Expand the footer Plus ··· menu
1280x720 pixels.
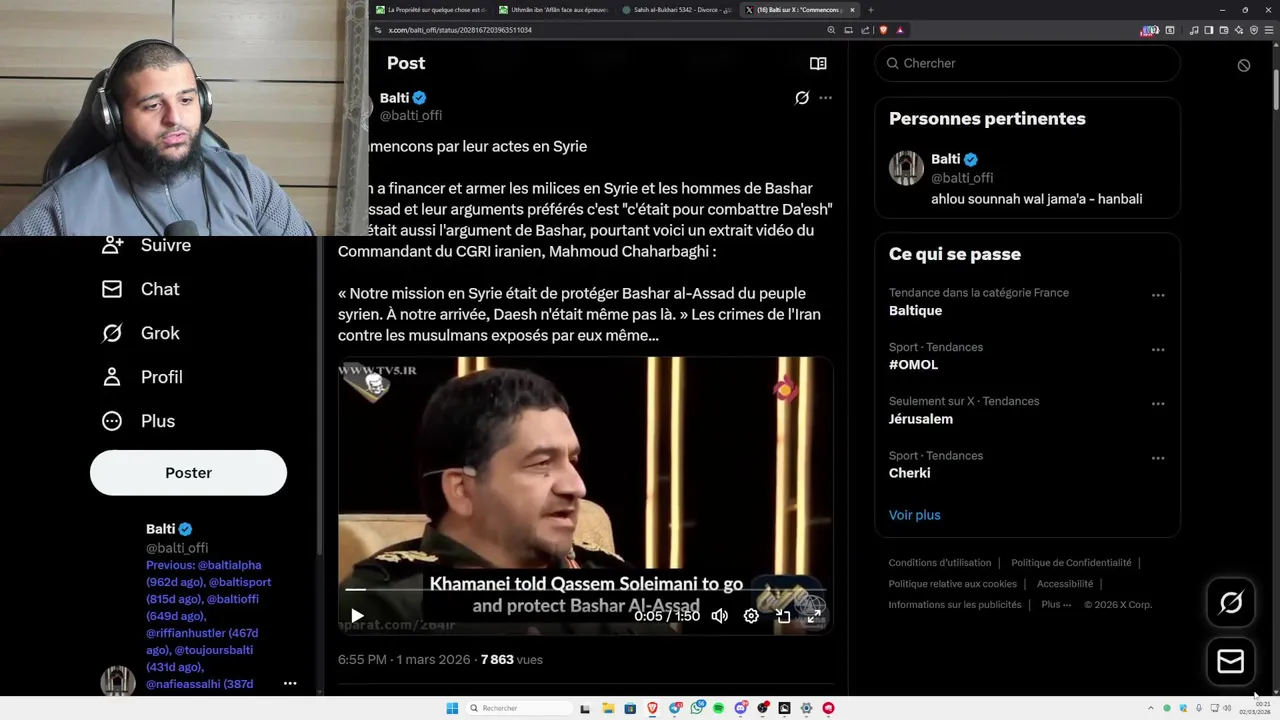tap(1056, 605)
